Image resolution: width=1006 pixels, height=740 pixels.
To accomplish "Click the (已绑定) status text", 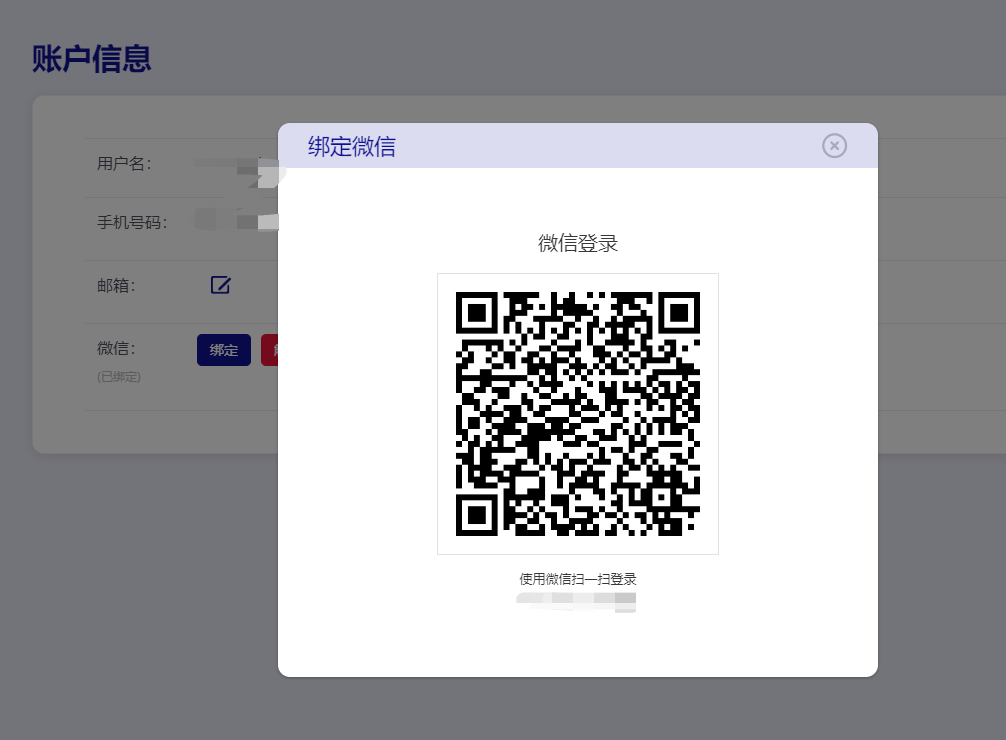I will [x=119, y=377].
